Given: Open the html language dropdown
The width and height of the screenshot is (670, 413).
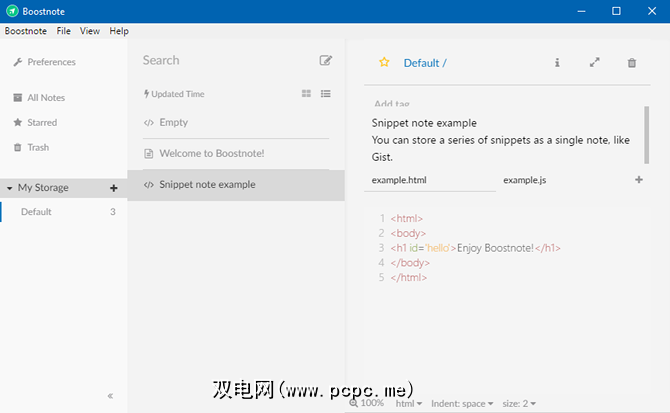Looking at the screenshot, I should click(x=408, y=403).
